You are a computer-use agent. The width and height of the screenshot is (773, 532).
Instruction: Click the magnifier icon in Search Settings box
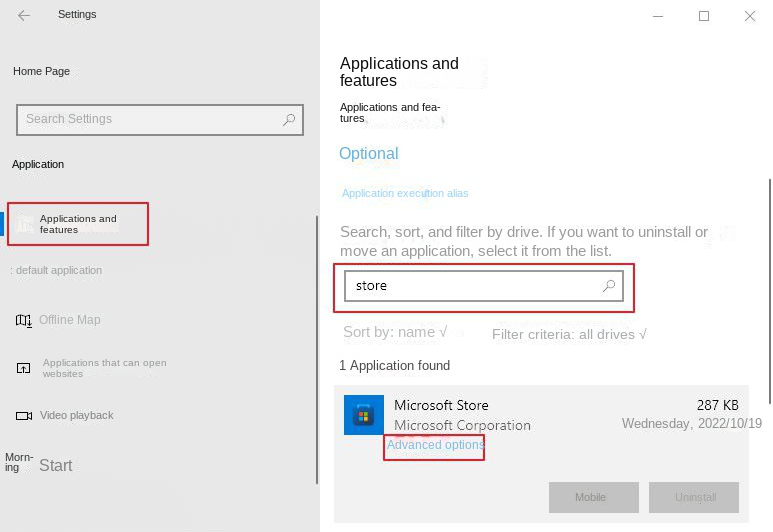(289, 120)
